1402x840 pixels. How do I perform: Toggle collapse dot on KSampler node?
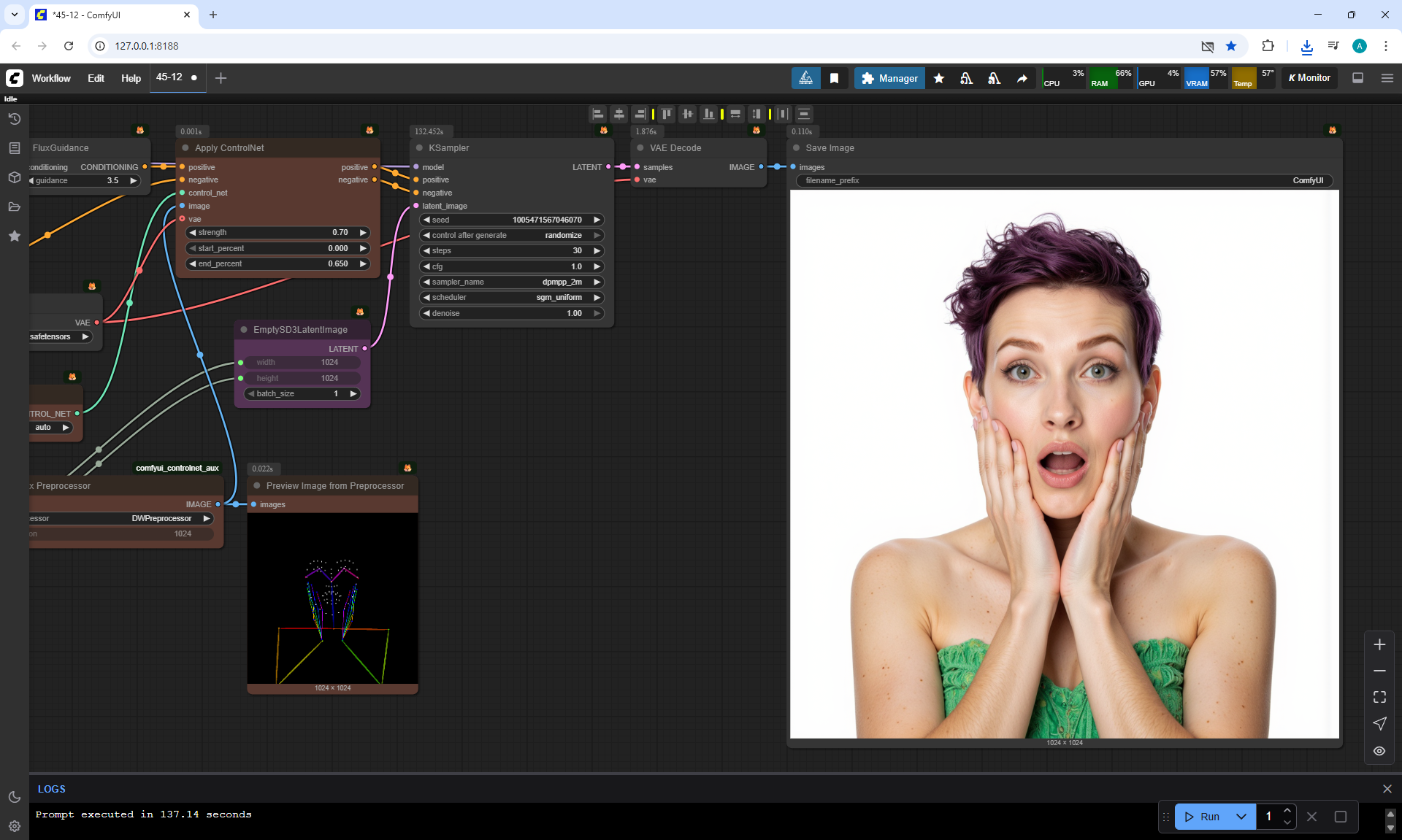pos(419,148)
